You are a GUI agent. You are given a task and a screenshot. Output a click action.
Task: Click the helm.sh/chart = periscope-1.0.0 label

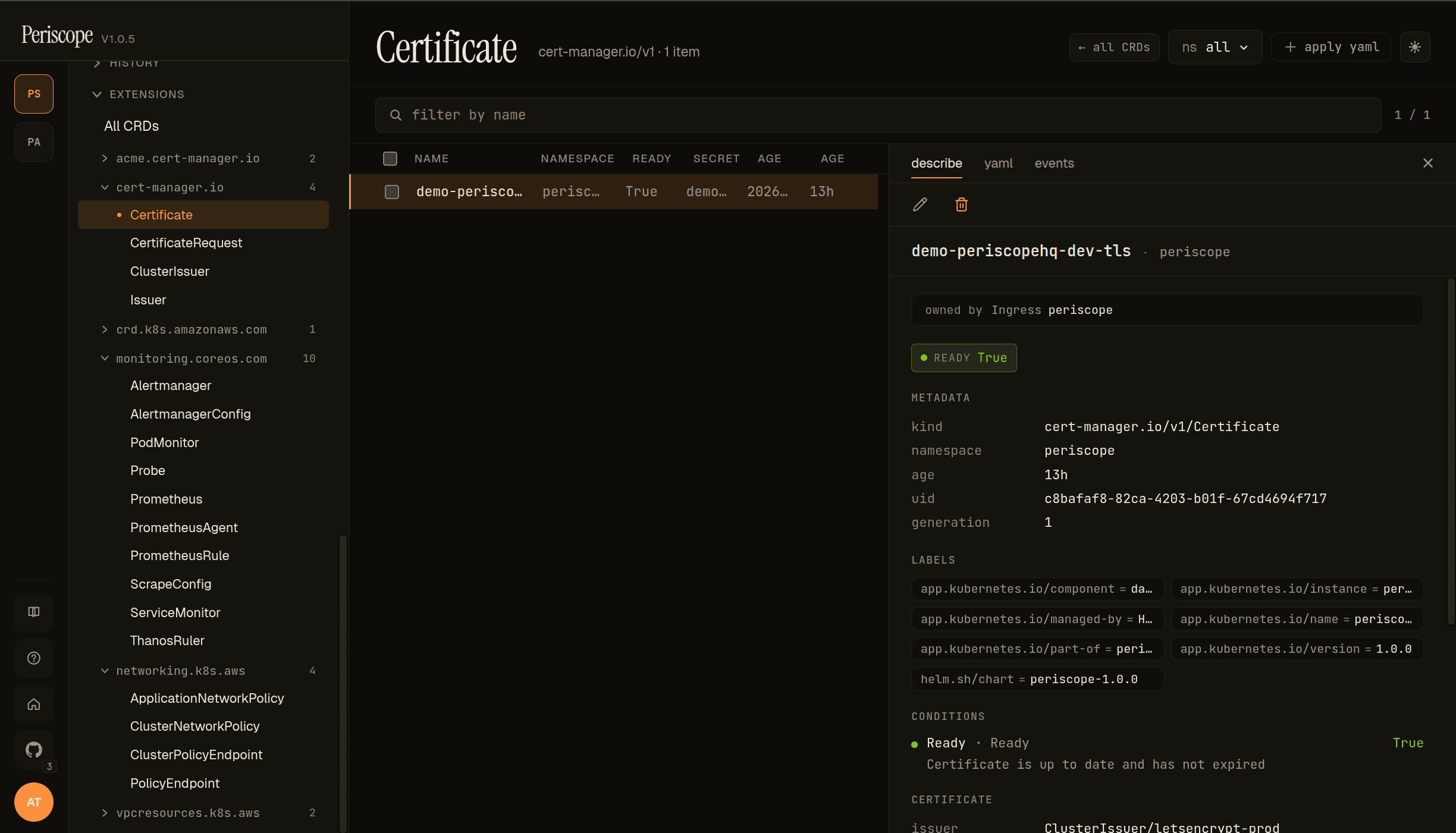click(x=1037, y=679)
